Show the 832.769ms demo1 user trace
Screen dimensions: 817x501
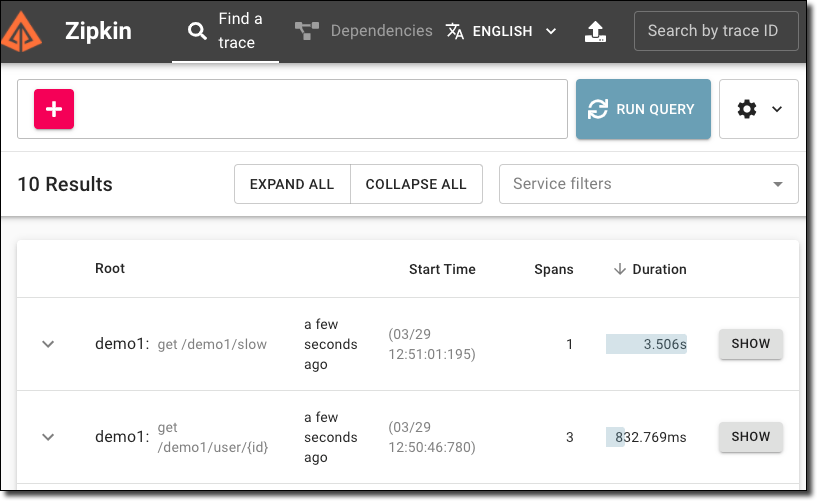pyautogui.click(x=750, y=437)
